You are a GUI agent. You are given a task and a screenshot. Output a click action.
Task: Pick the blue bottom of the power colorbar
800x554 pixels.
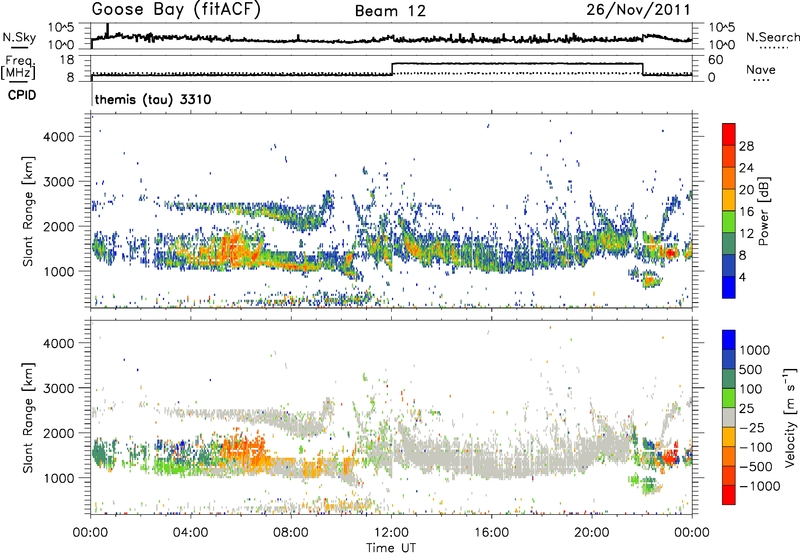click(x=729, y=287)
